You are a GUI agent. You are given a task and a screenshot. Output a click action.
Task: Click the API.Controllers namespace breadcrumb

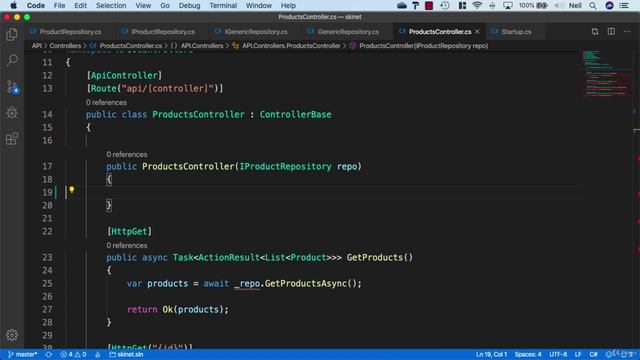point(202,46)
